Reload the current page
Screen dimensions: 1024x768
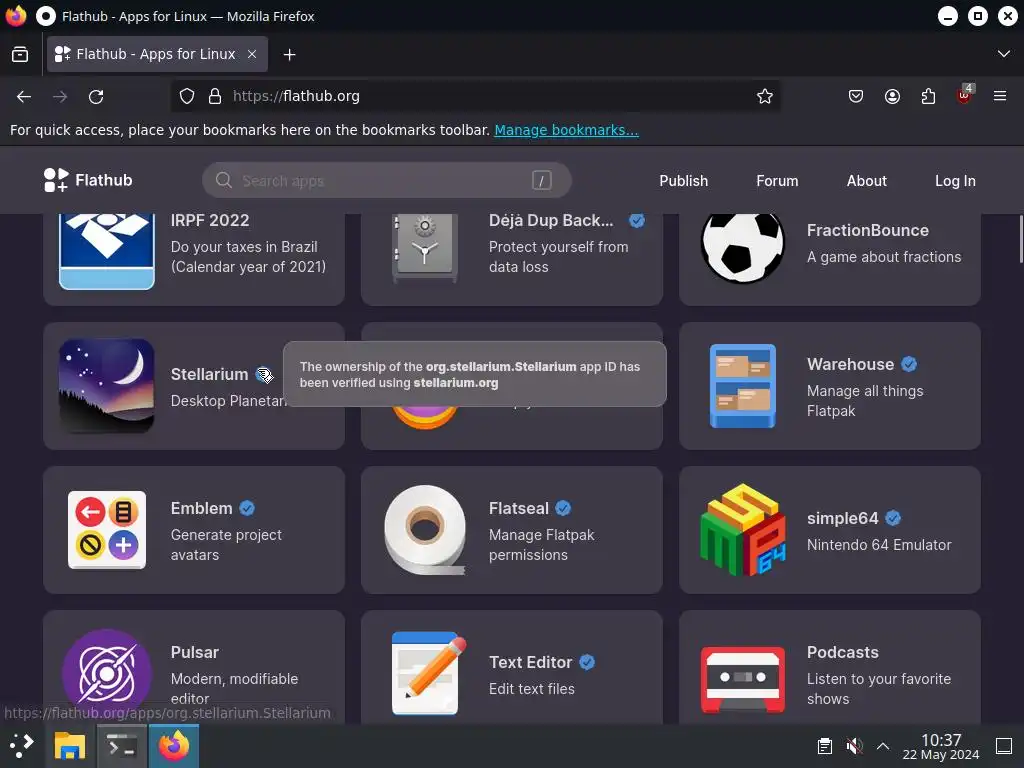coord(96,97)
